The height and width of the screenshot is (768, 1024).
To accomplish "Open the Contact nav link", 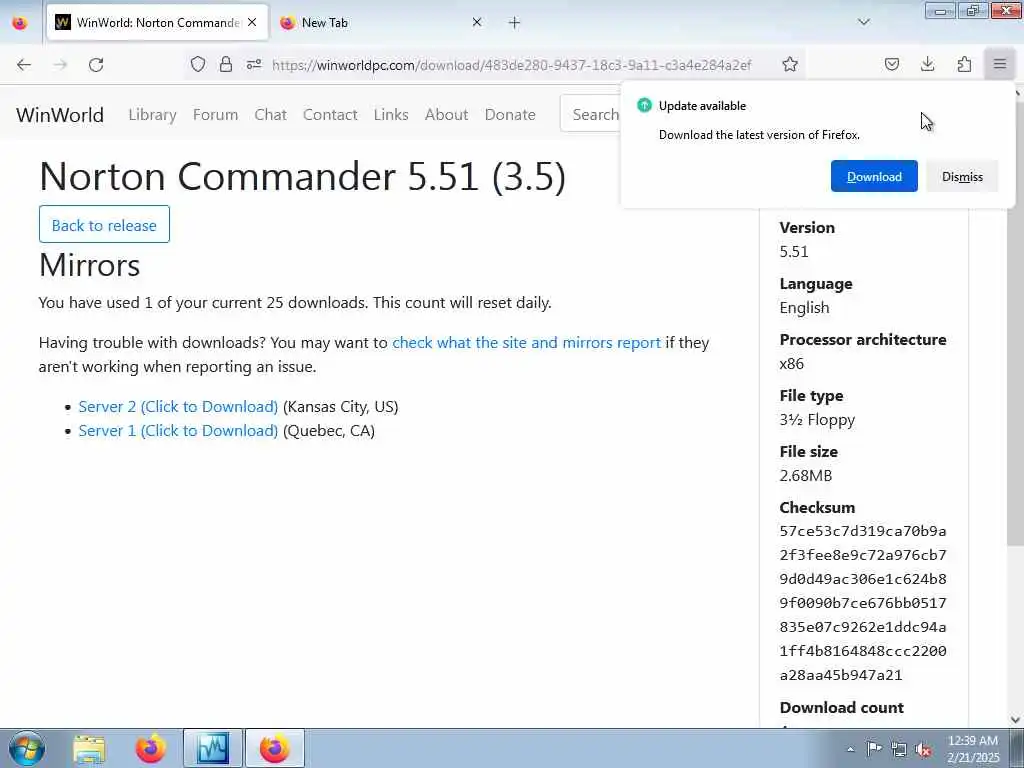I will pos(330,115).
